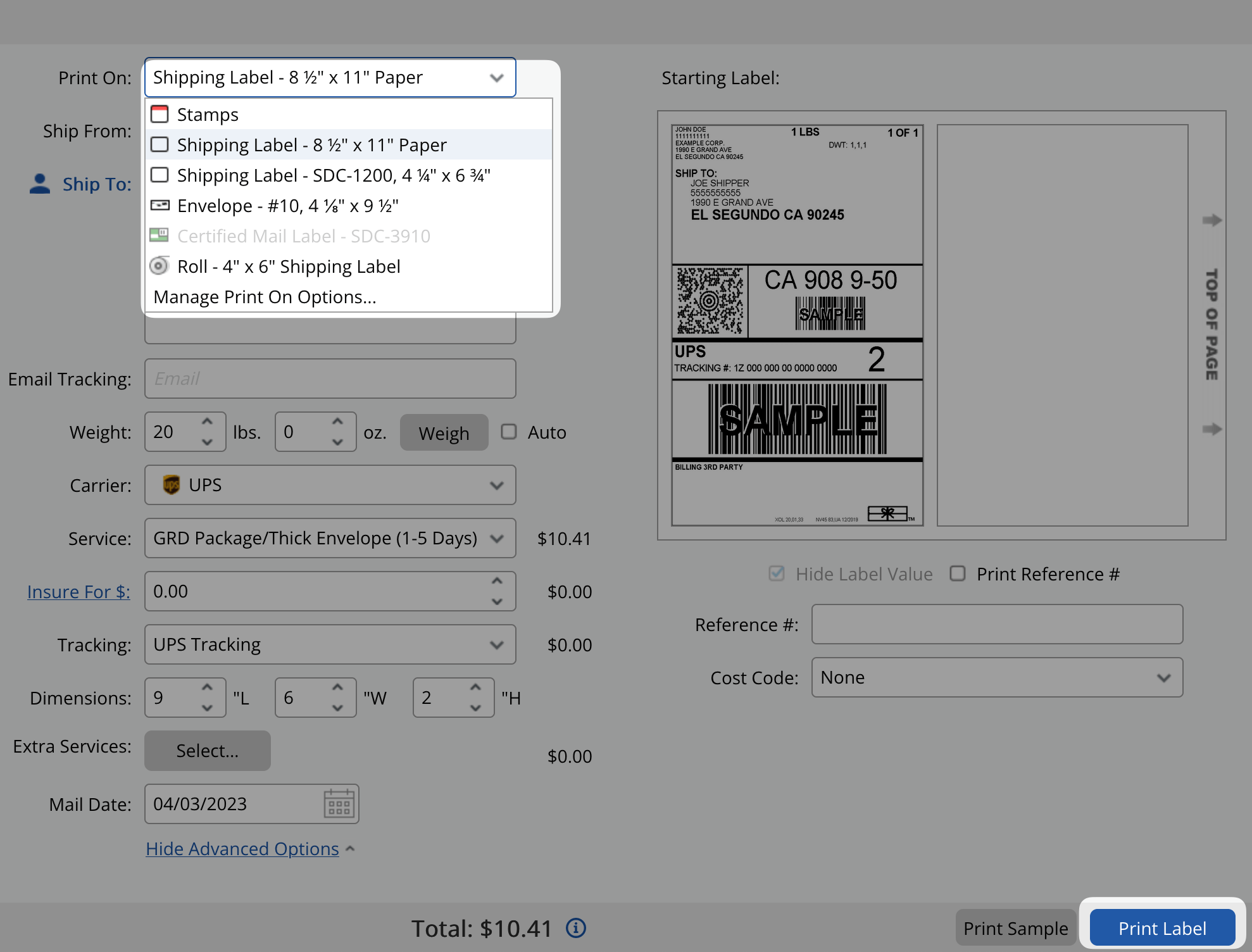This screenshot has height=952, width=1252.
Task: Decrease width dimension with the down arrow
Action: pos(338,708)
